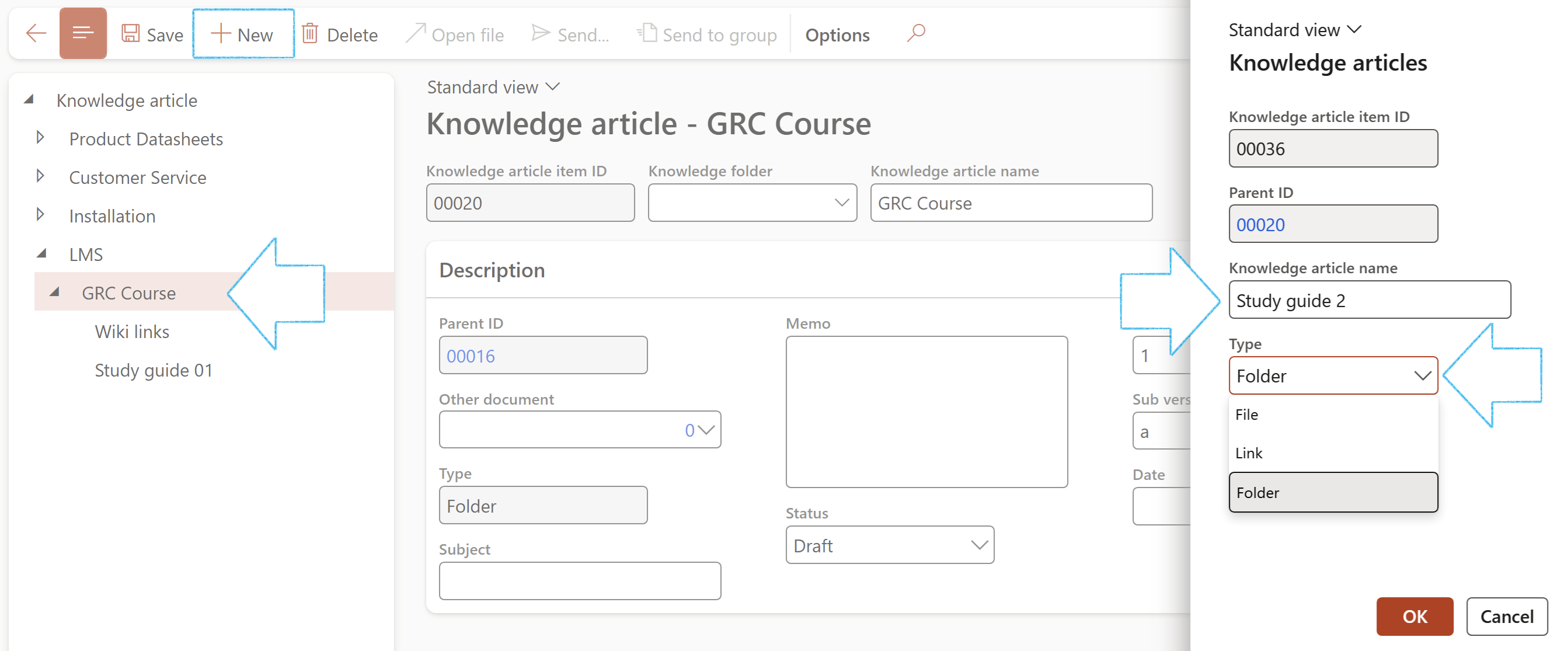Viewport: 1568px width, 651px height.
Task: Click Open file in the toolbar
Action: (x=455, y=34)
